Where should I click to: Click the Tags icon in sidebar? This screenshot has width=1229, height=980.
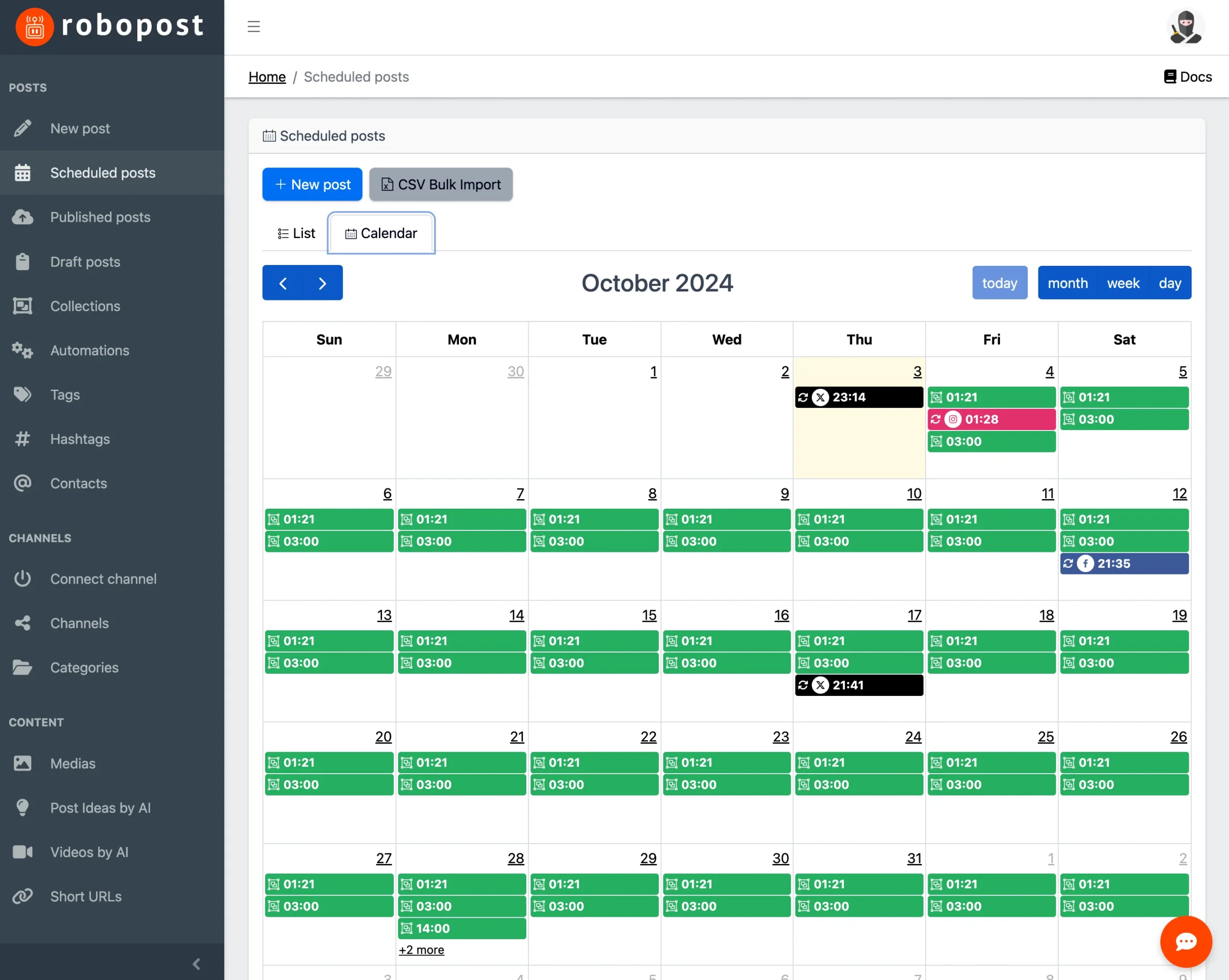click(22, 394)
